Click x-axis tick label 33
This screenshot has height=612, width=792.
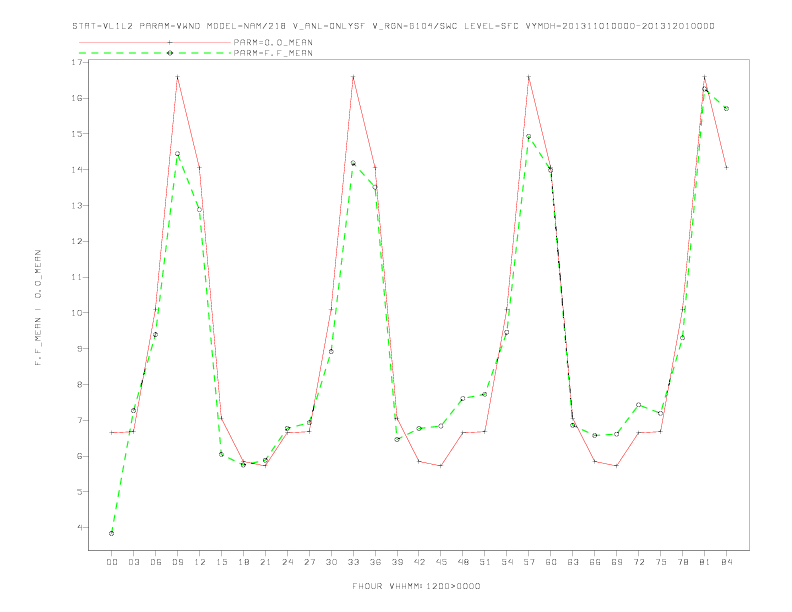point(353,562)
